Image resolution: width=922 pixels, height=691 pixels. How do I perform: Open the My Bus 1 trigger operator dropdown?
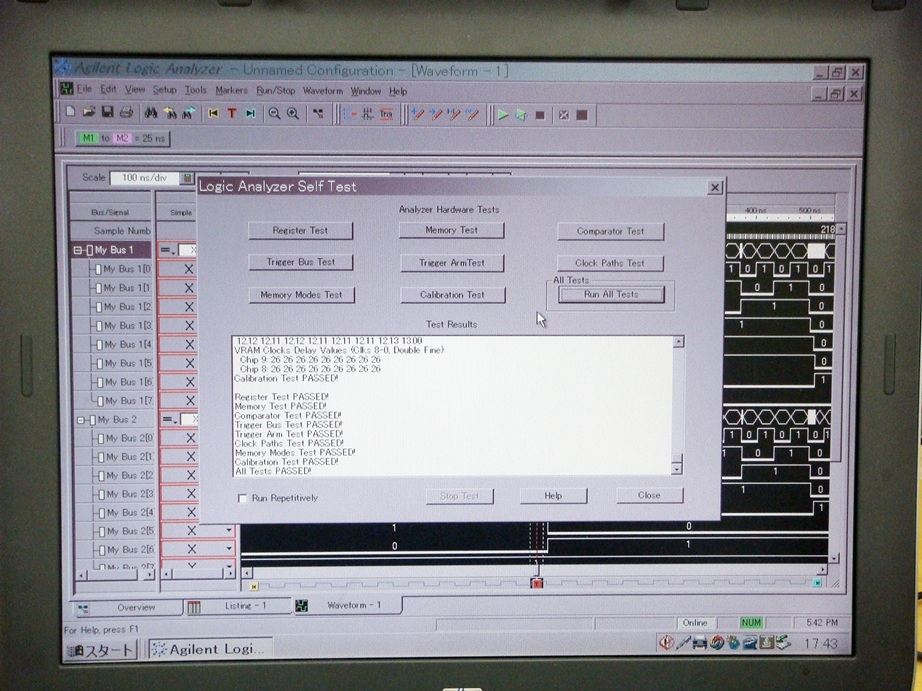click(168, 250)
